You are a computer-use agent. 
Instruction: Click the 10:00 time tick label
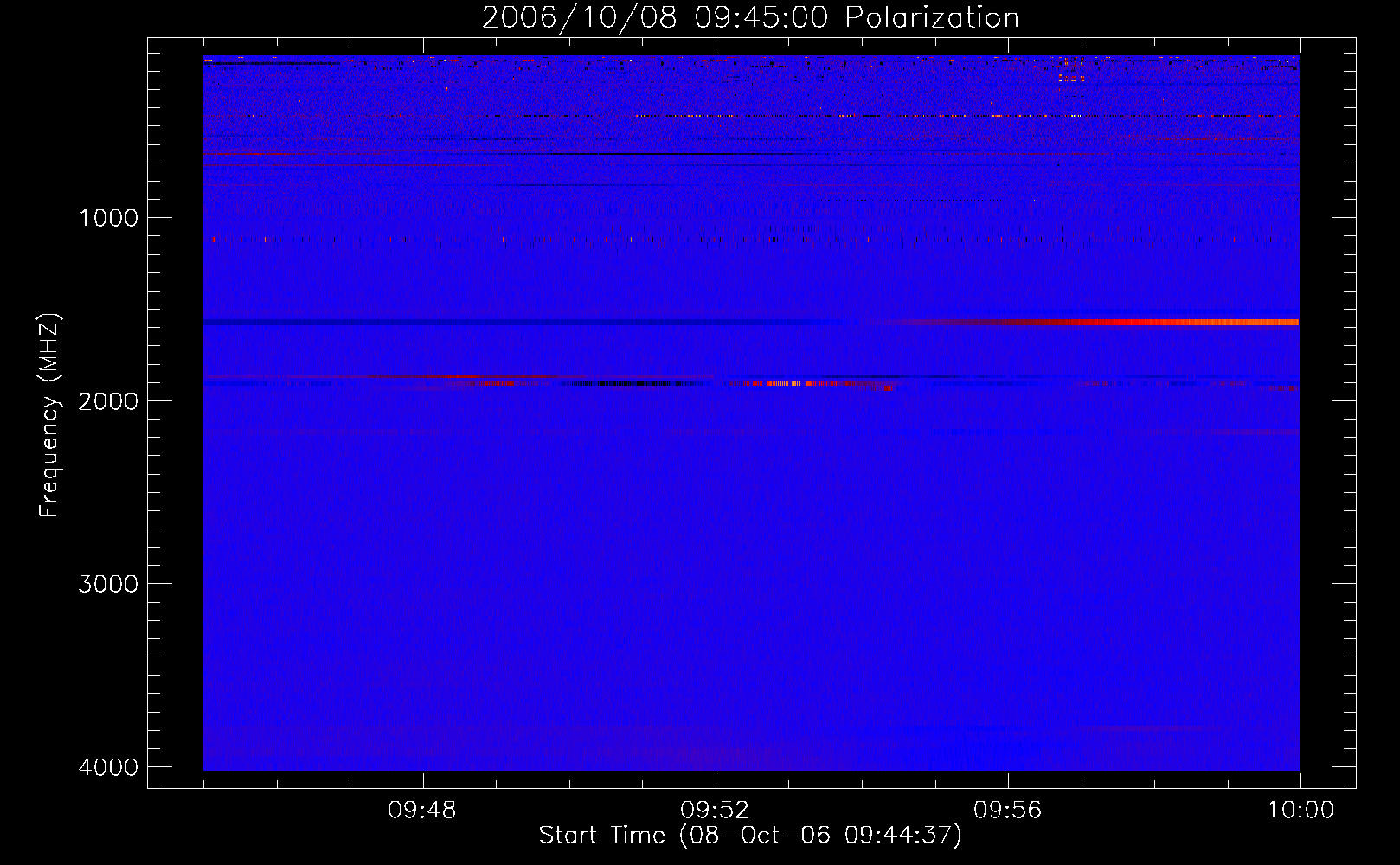point(1300,811)
